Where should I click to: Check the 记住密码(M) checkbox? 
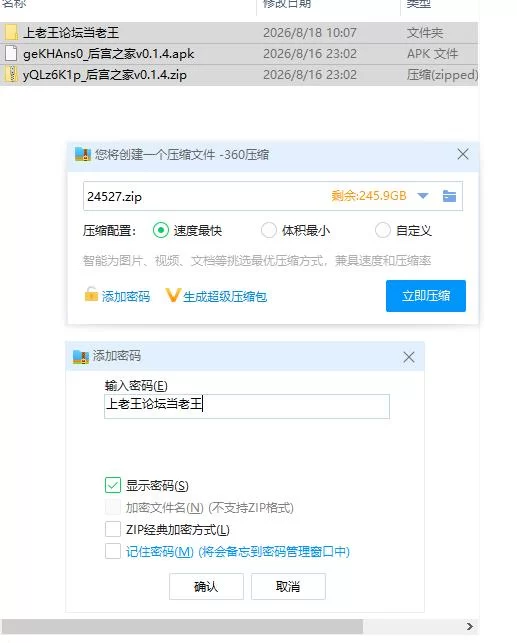(113, 551)
